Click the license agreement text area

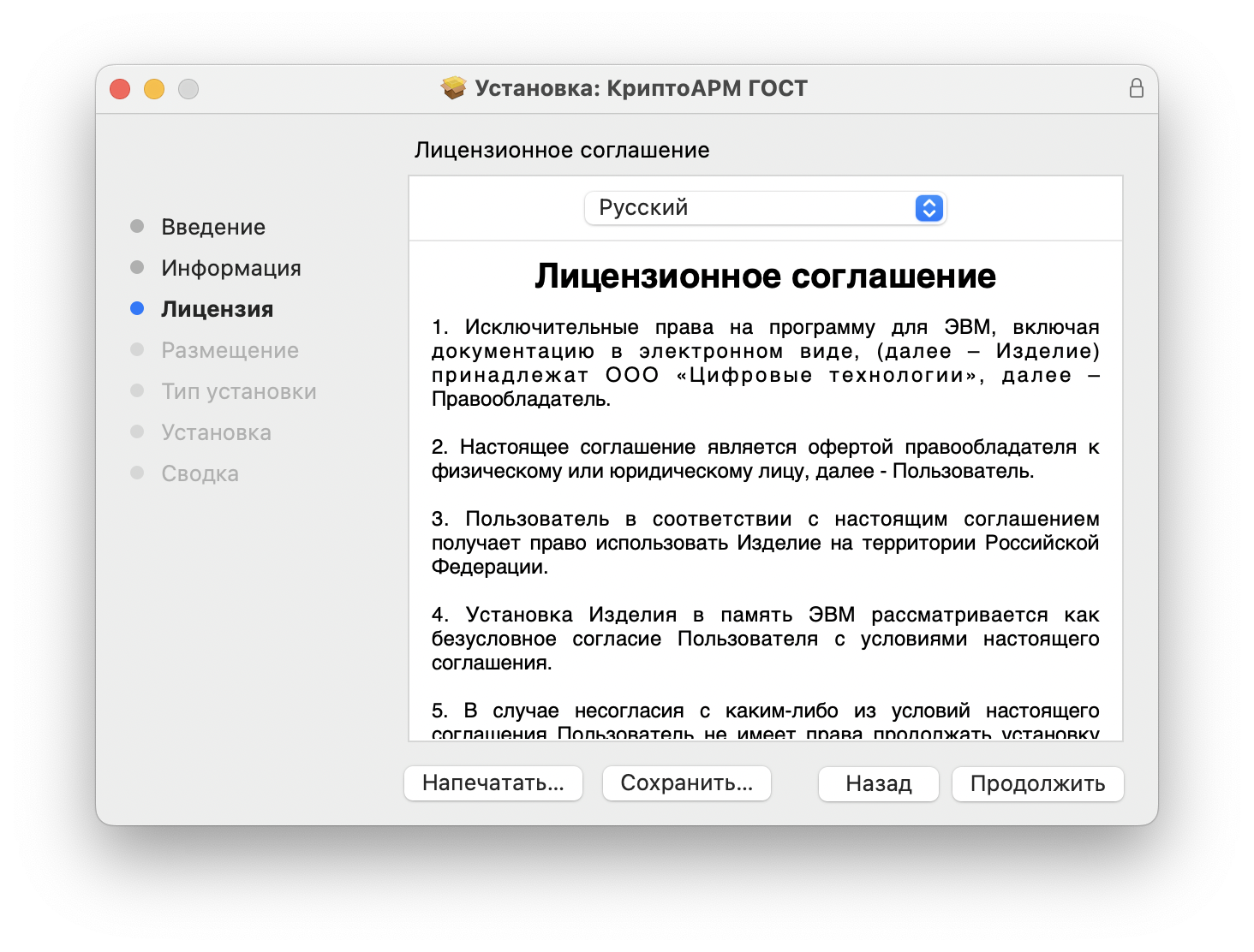click(x=766, y=514)
